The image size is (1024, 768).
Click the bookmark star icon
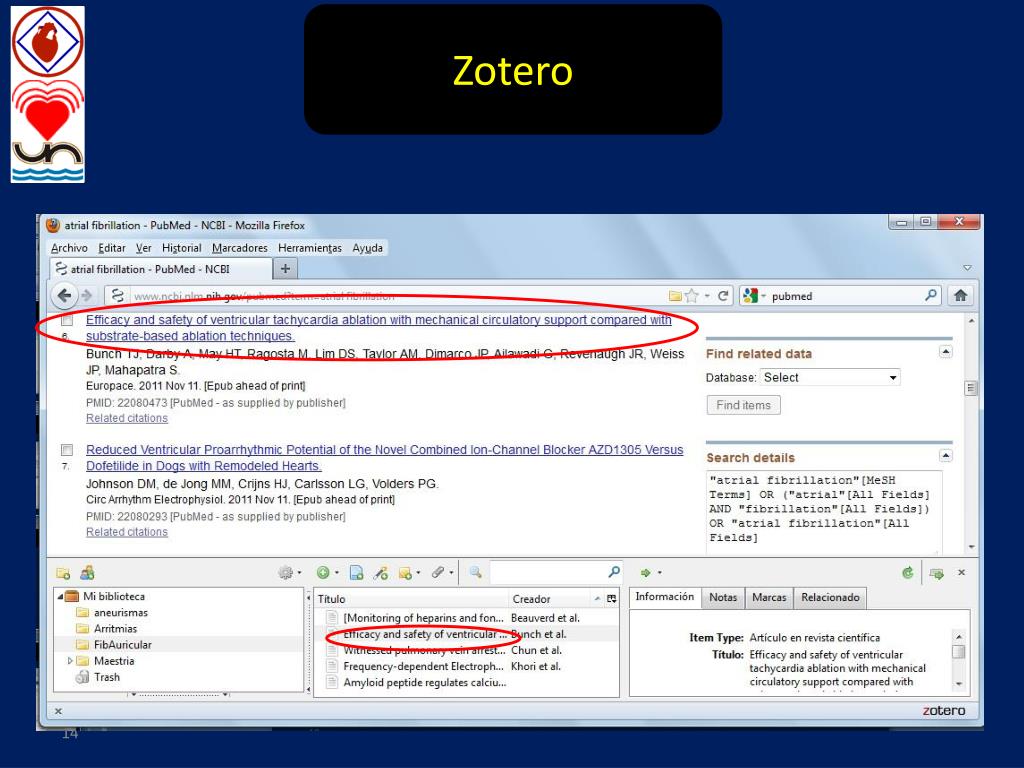692,296
